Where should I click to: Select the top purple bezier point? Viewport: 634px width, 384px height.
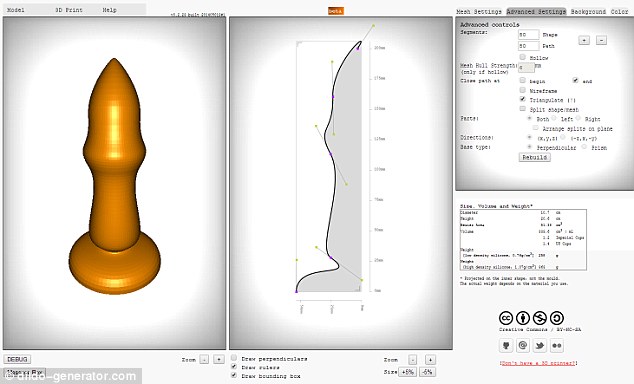[358, 49]
